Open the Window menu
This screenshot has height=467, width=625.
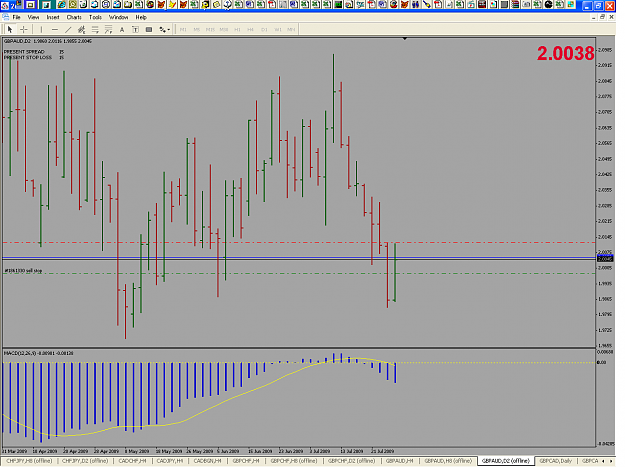click(118, 17)
